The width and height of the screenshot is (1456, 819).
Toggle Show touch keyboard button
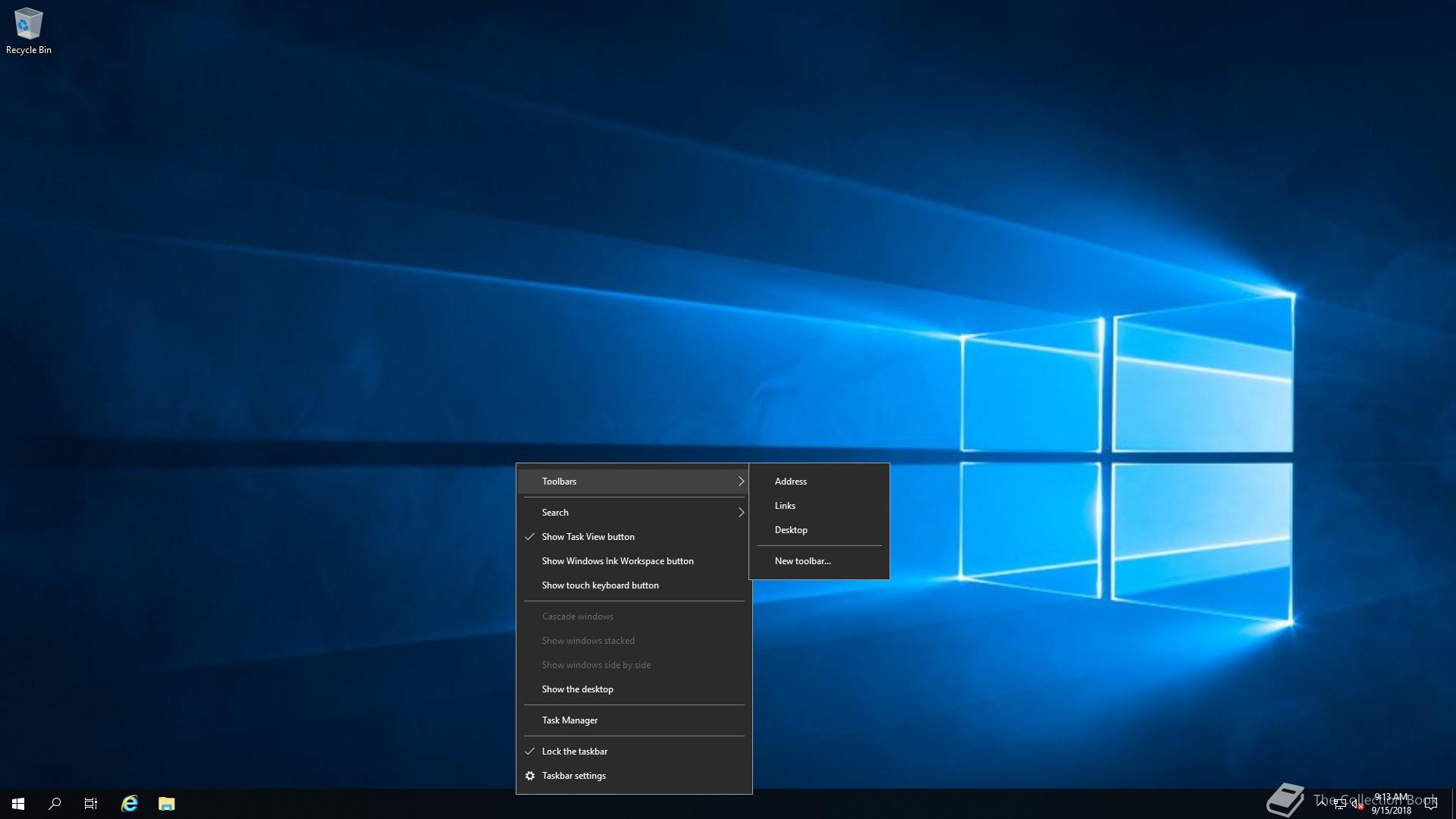click(634, 585)
